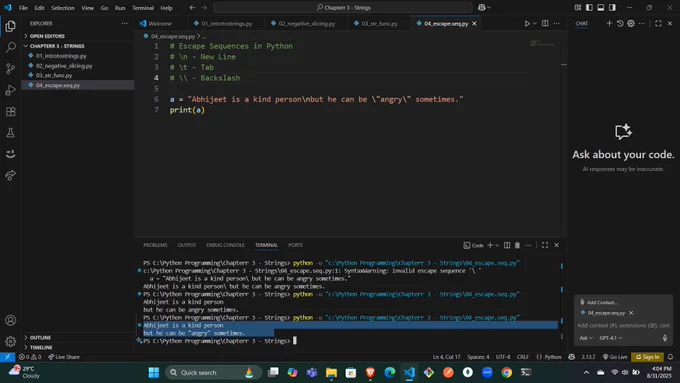Open the new terminal profile dropdown
This screenshot has width=680, height=383.
(497, 245)
